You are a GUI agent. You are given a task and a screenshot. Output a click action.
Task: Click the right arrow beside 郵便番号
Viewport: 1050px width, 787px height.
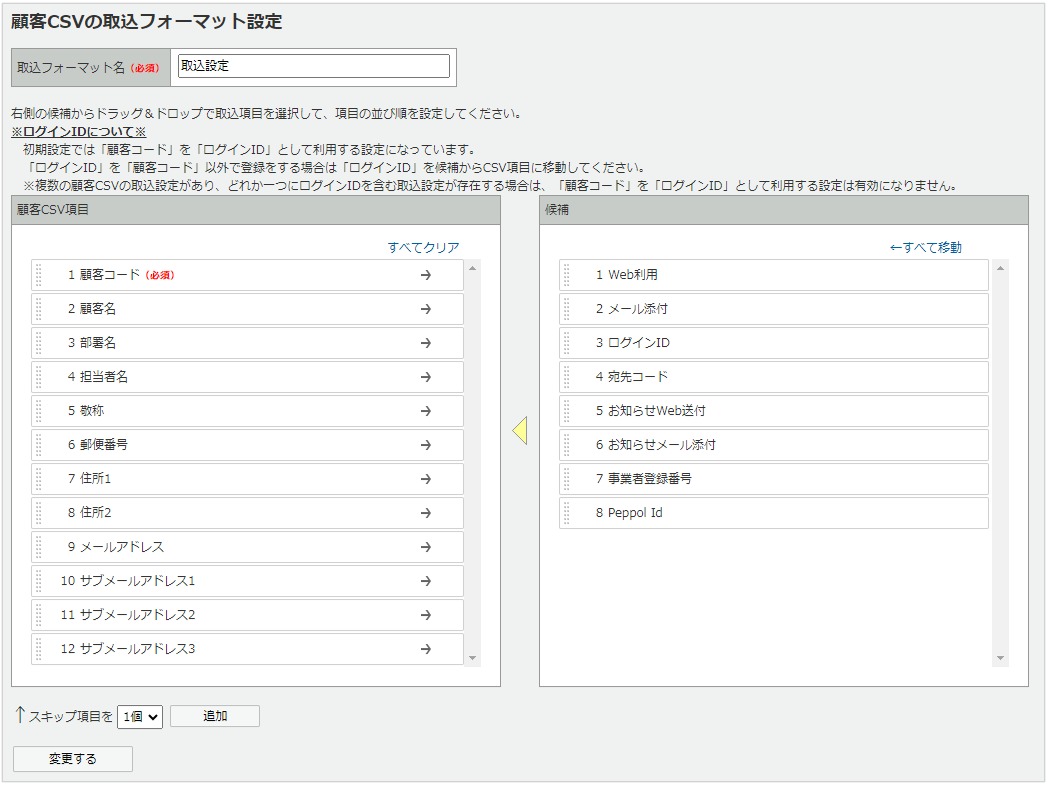pyautogui.click(x=428, y=445)
